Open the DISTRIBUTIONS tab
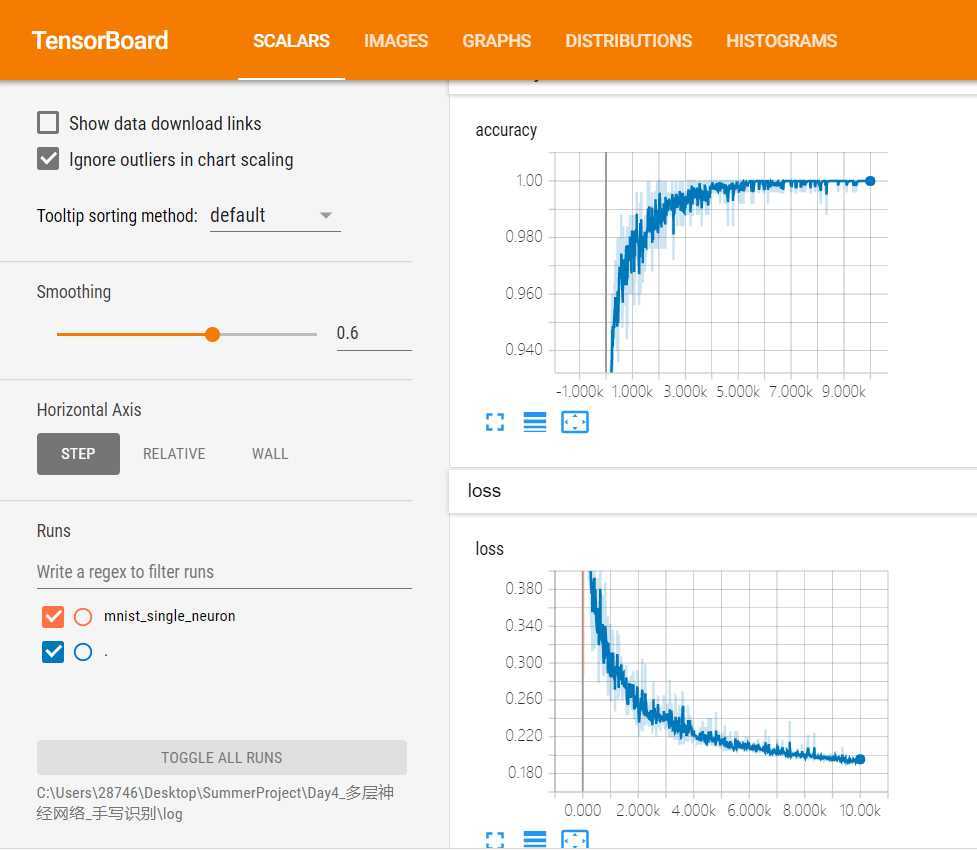The height and width of the screenshot is (851, 977). (x=628, y=41)
